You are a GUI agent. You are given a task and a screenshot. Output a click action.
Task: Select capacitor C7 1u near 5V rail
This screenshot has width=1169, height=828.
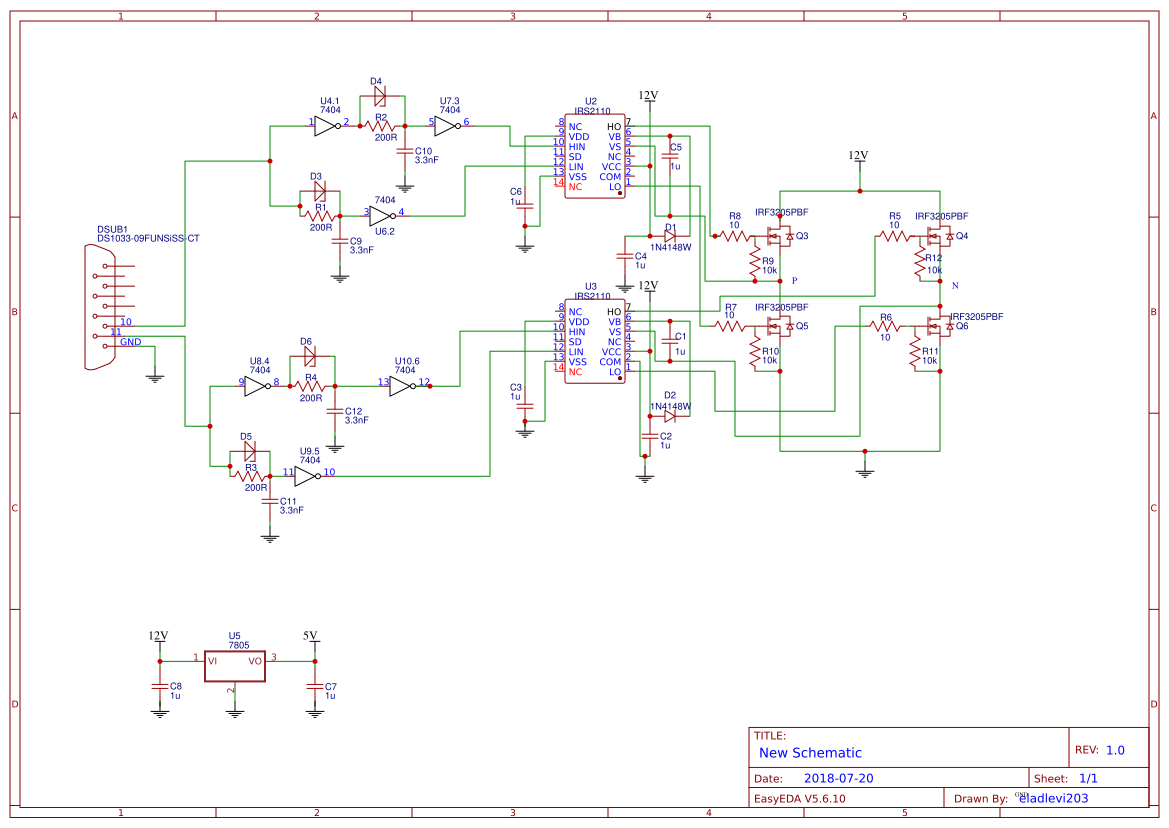pyautogui.click(x=314, y=688)
